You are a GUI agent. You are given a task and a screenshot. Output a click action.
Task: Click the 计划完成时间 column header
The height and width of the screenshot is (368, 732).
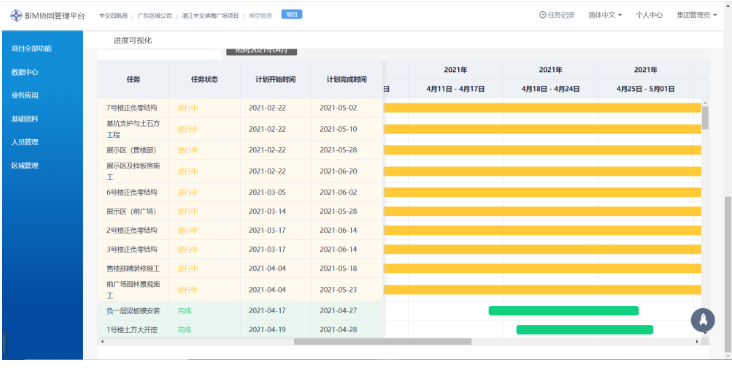(x=347, y=79)
